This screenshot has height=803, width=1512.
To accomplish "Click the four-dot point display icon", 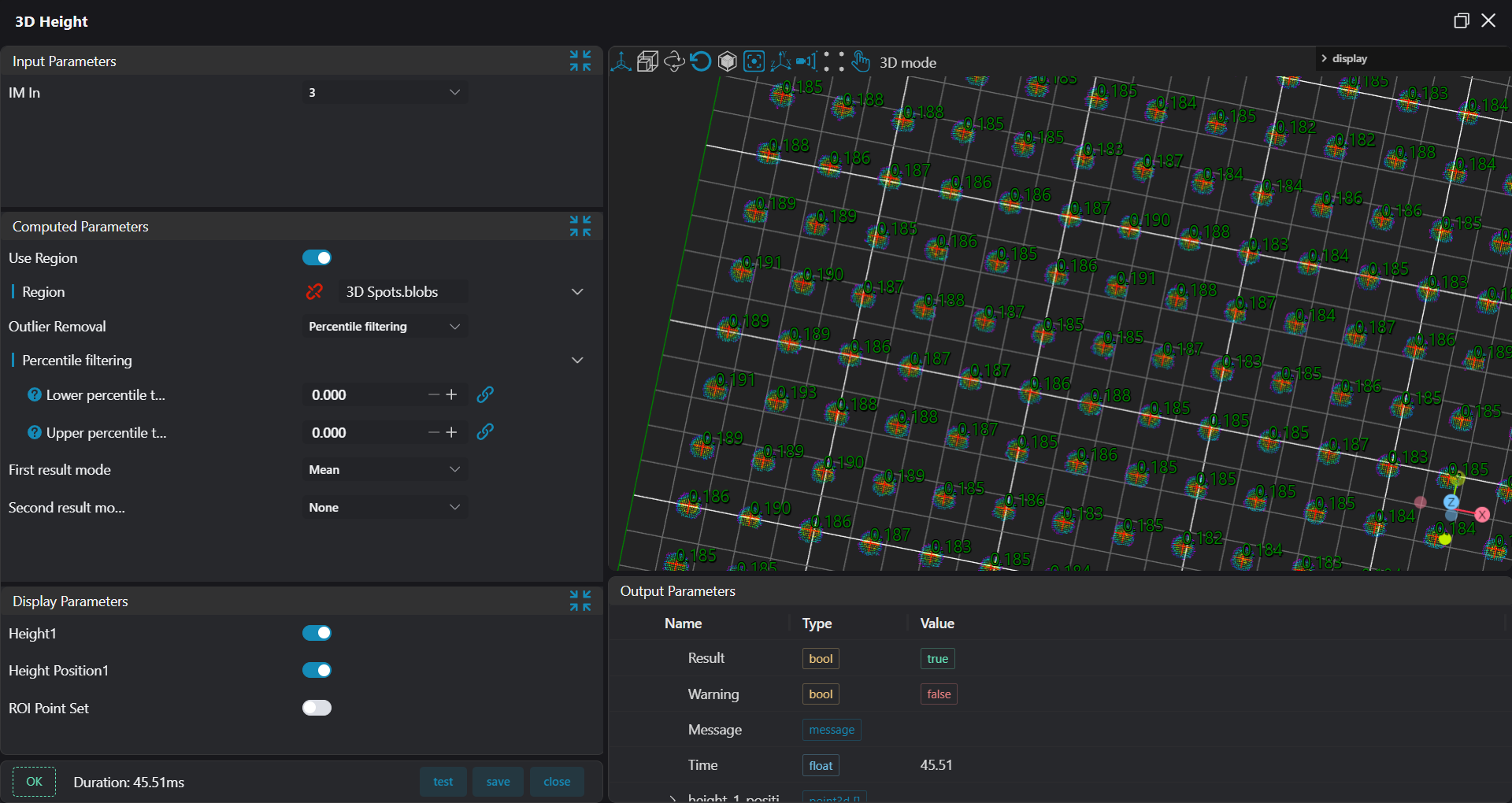I will (x=834, y=61).
